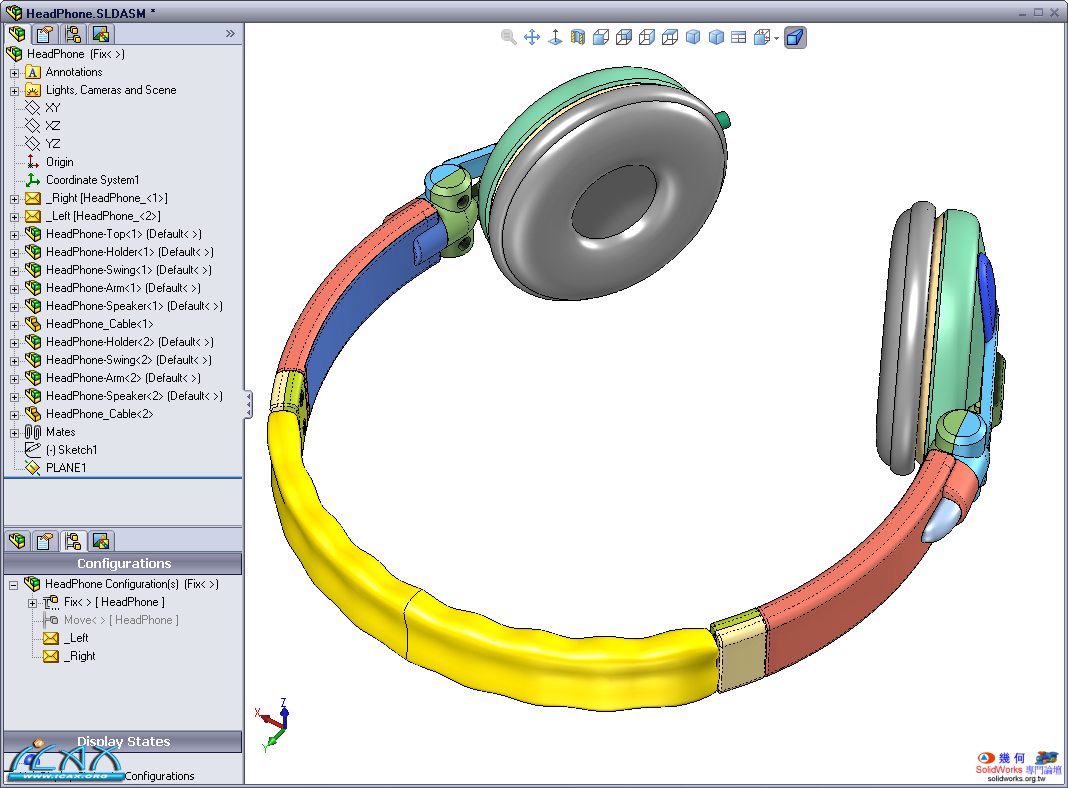1068x788 pixels.
Task: Click the Section View icon
Action: [x=577, y=37]
